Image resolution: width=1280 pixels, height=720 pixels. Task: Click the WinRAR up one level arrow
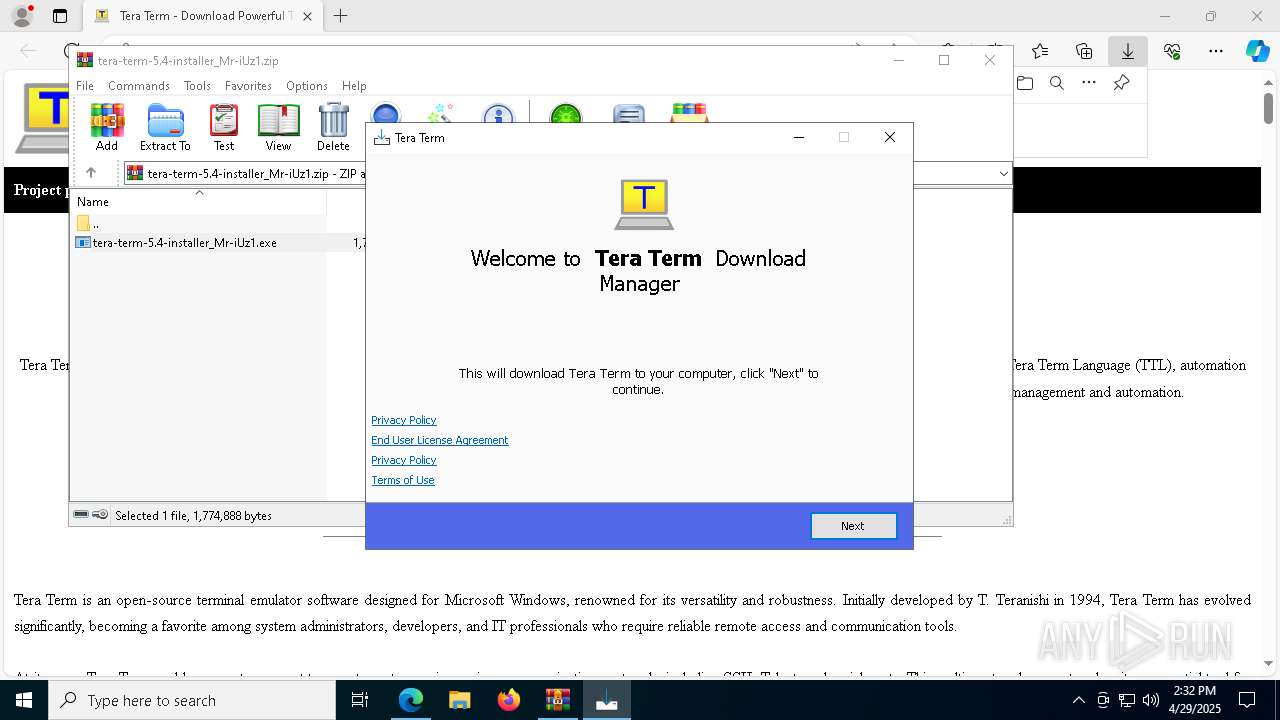pos(91,173)
